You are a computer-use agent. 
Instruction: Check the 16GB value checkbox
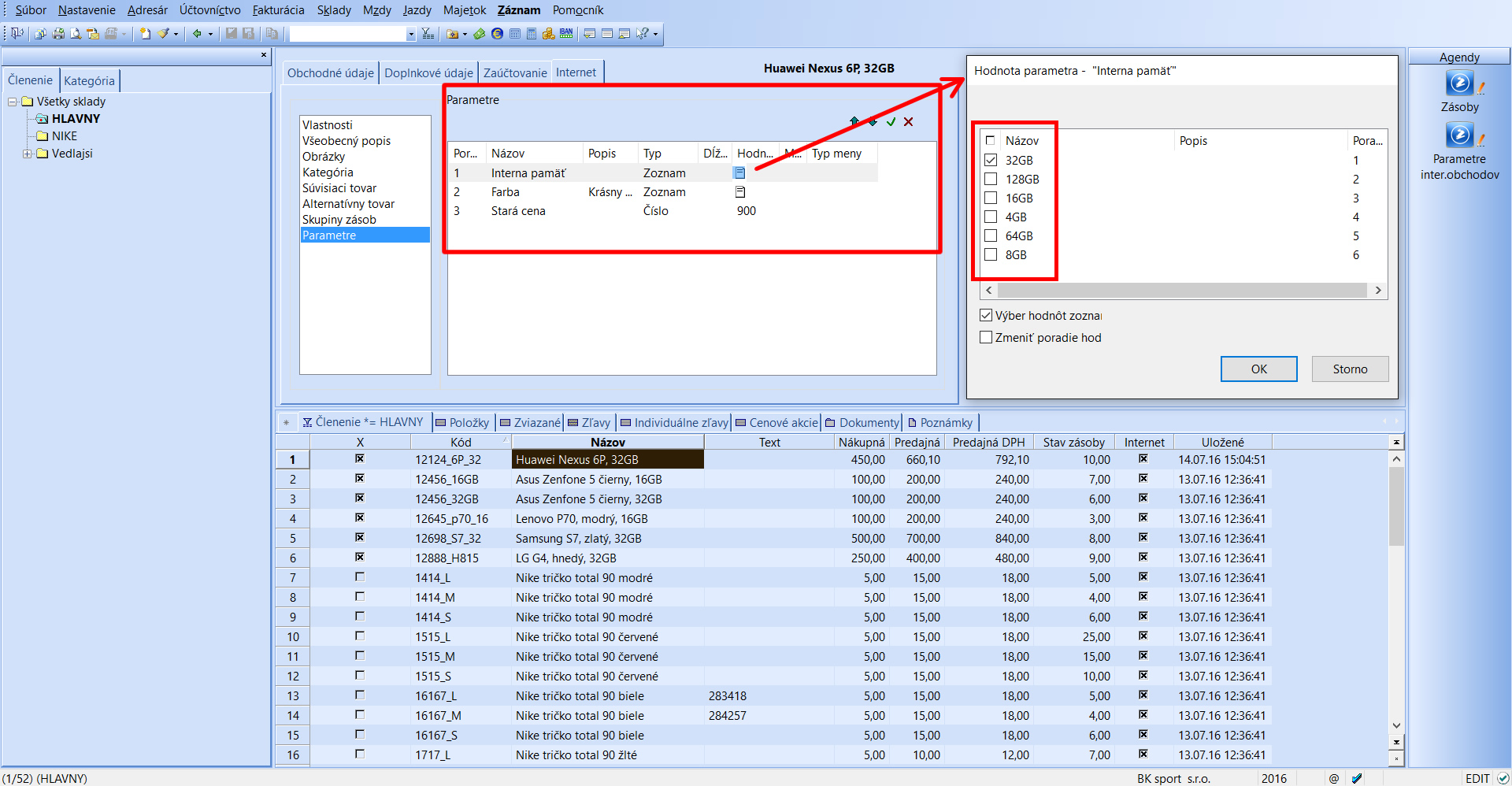pyautogui.click(x=991, y=198)
